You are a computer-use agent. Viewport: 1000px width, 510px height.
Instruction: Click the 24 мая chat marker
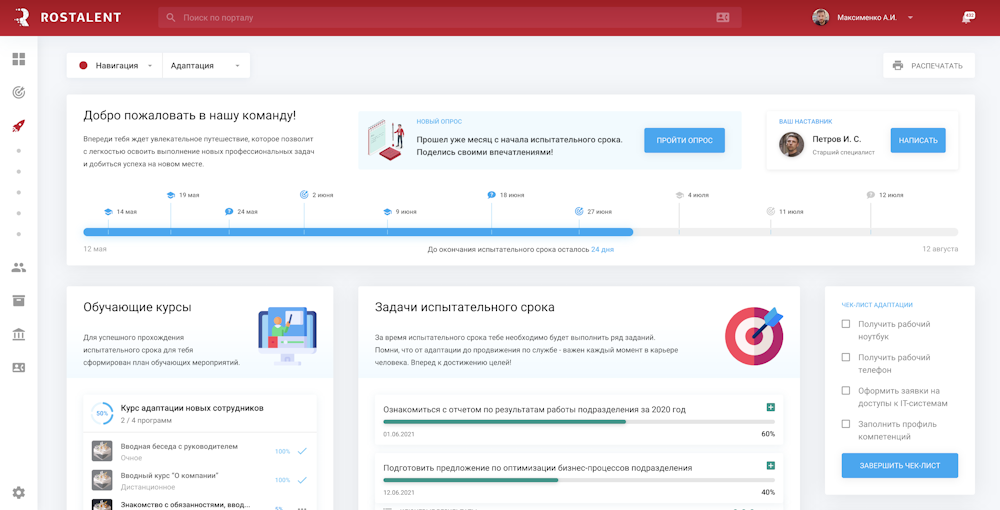pos(229,212)
